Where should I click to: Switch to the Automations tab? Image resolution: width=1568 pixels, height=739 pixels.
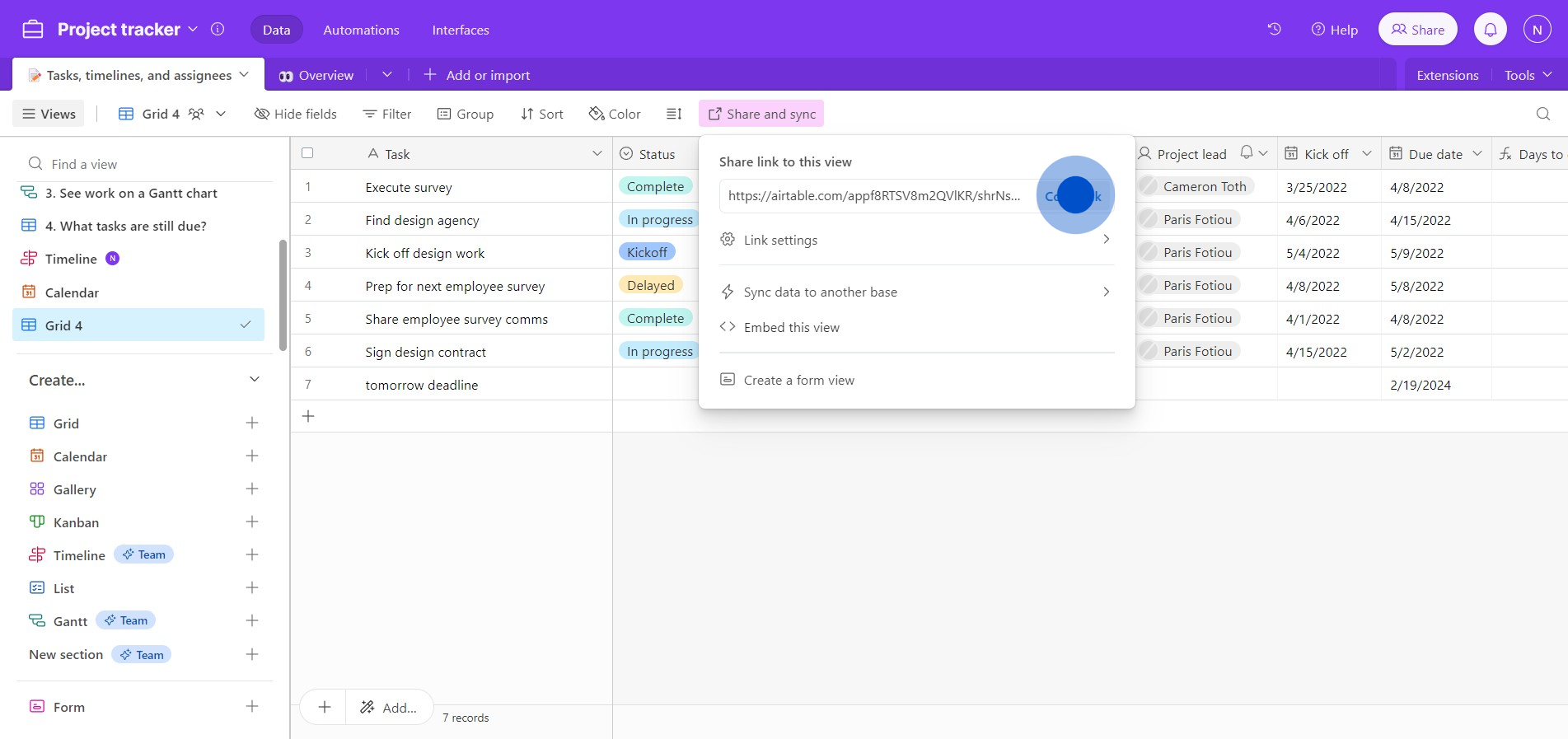pyautogui.click(x=361, y=30)
